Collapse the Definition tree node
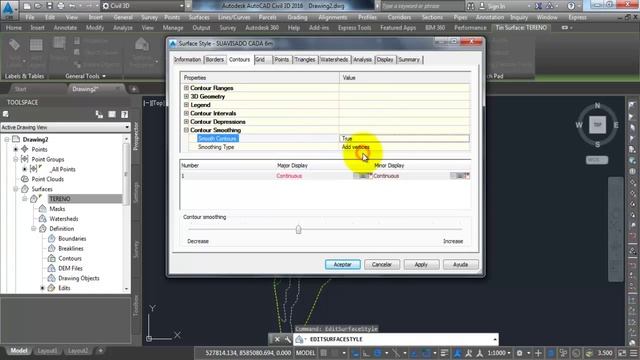This screenshot has height=360, width=640. point(33,229)
